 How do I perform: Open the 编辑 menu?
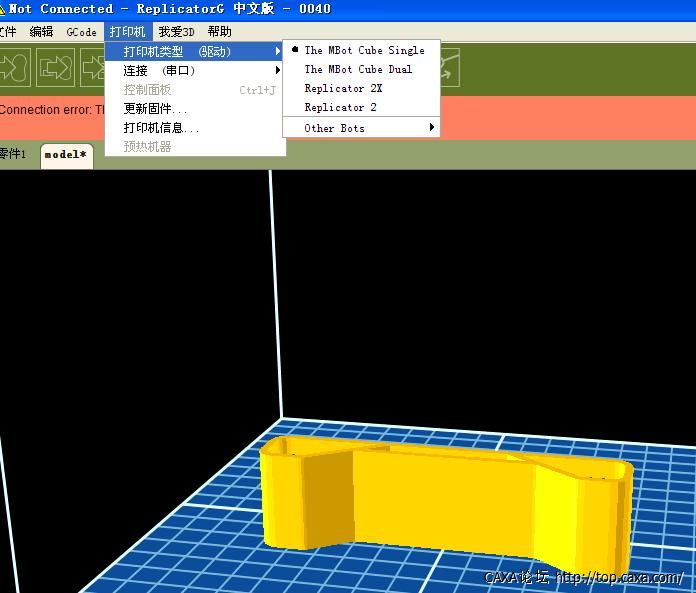[x=41, y=31]
